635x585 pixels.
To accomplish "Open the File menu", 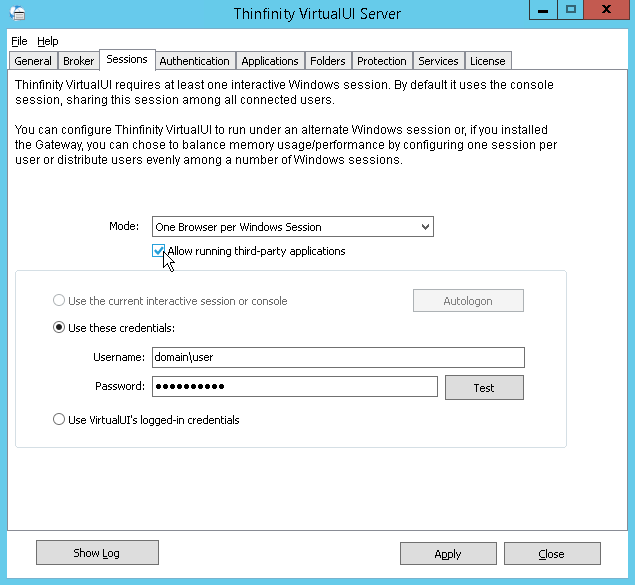I will click(x=20, y=41).
